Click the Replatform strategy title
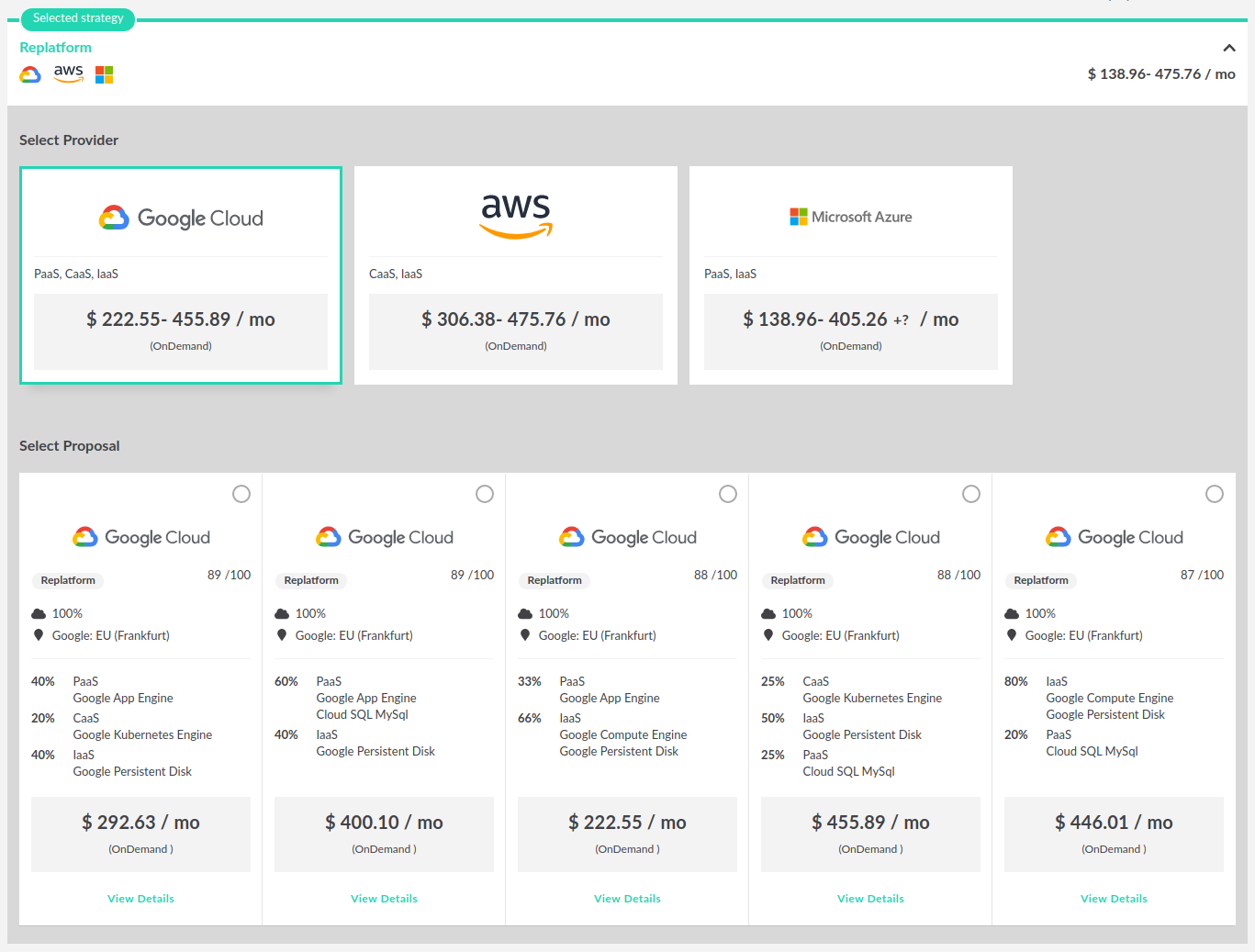Viewport: 1255px width, 952px height. pos(56,48)
